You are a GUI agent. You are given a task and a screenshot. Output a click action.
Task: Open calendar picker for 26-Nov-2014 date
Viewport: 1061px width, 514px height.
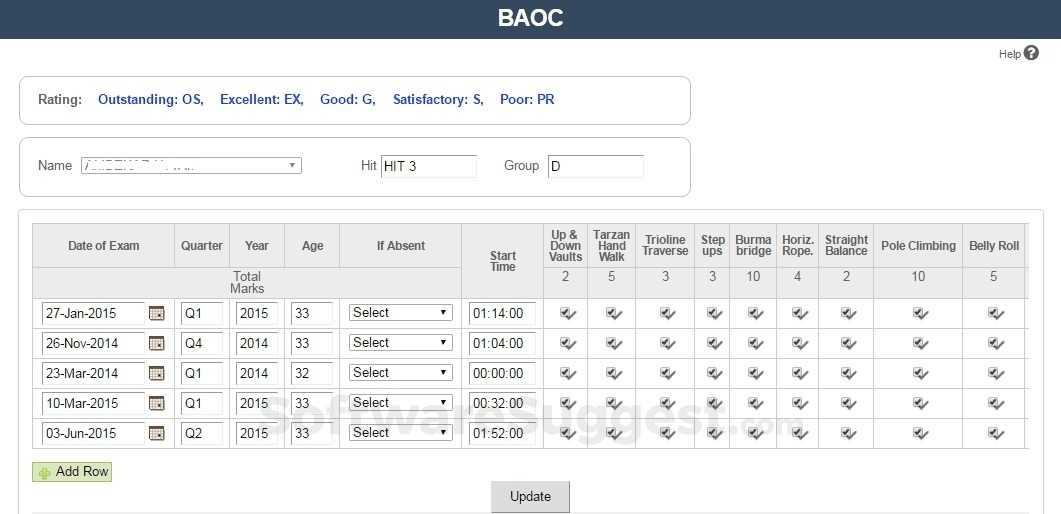pos(157,343)
